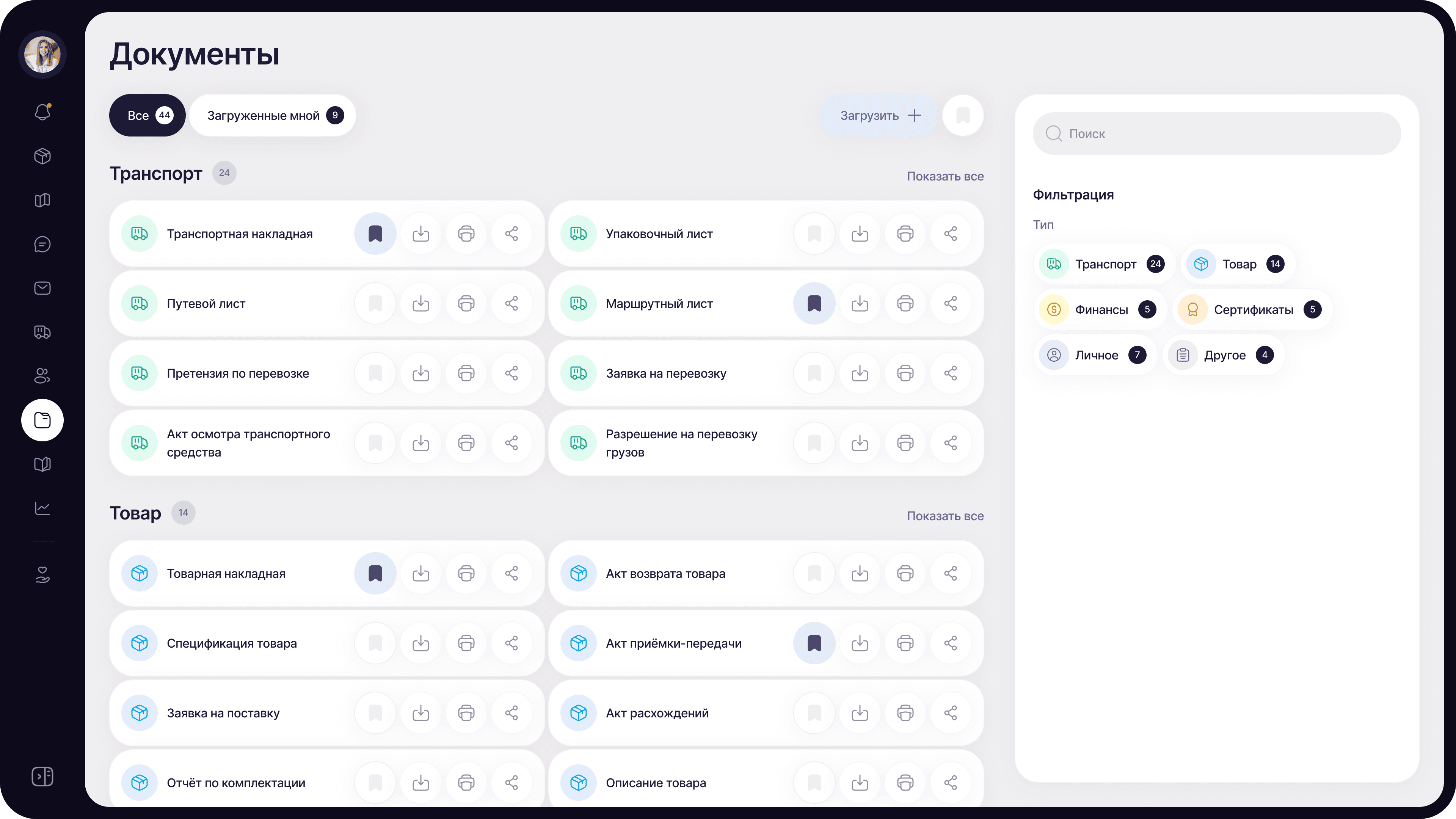Focus the Поиск search field
1456x819 pixels.
pos(1216,133)
